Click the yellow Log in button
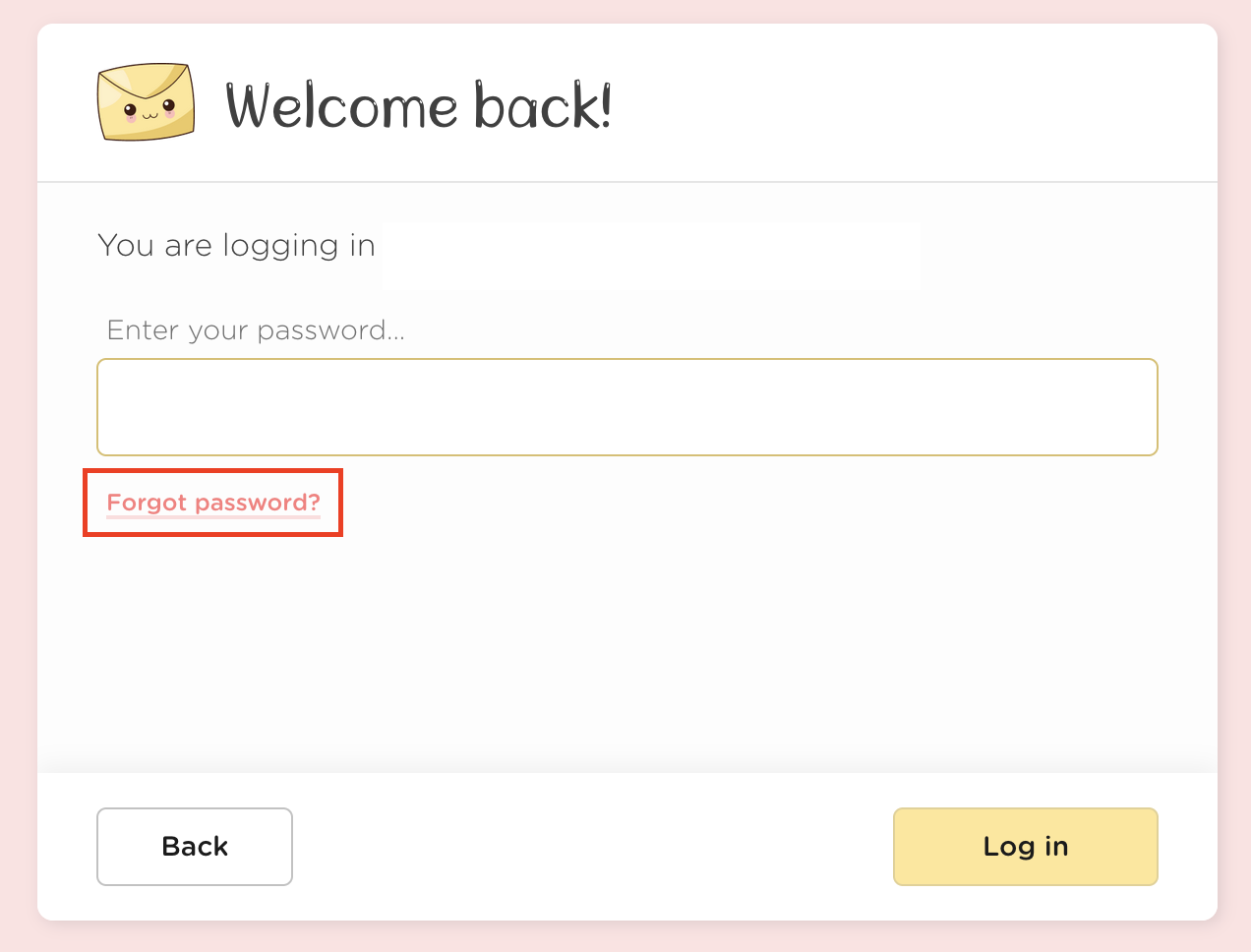Image resolution: width=1251 pixels, height=952 pixels. pos(1025,847)
